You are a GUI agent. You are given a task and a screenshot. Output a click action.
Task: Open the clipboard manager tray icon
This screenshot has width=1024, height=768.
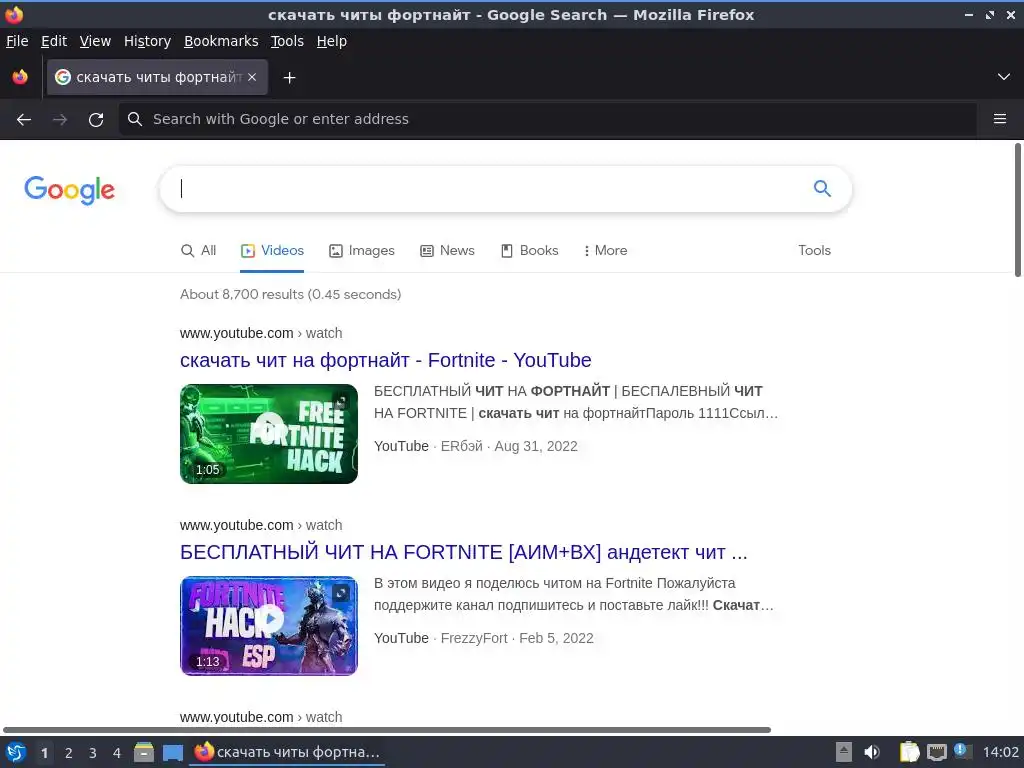coord(909,752)
